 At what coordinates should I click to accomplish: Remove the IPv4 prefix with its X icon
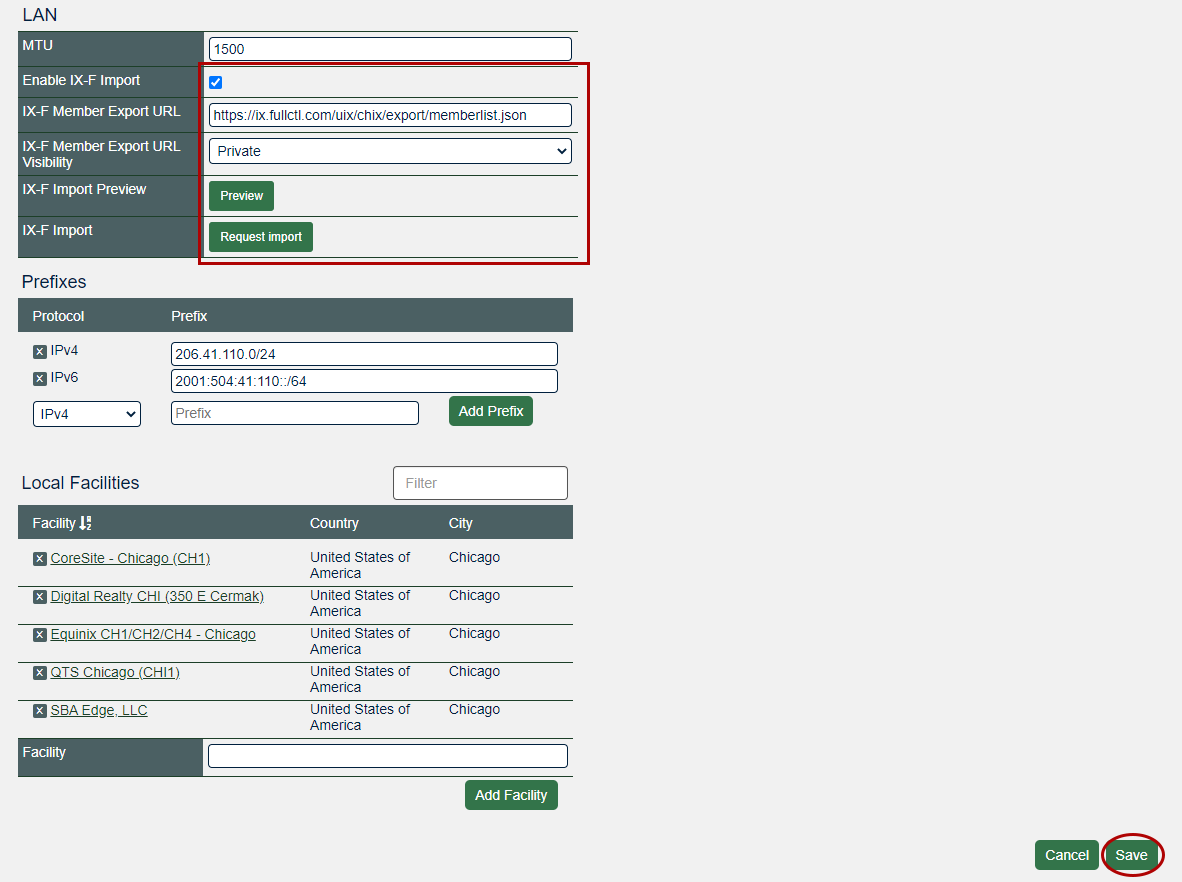[x=40, y=352]
